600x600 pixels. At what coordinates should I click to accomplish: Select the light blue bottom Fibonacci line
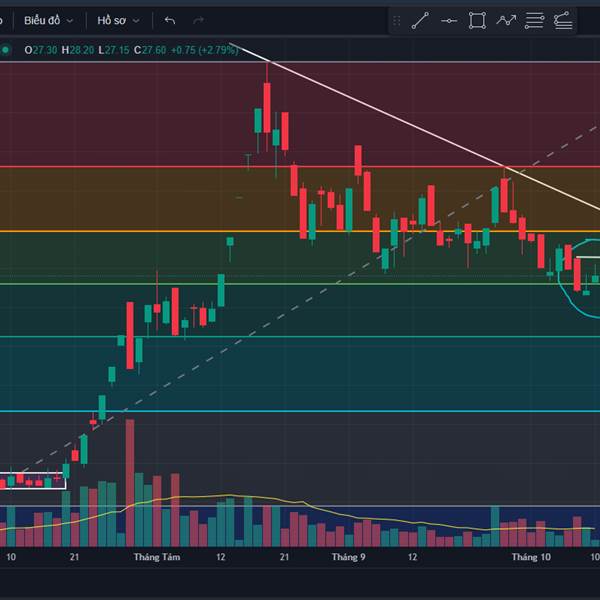[x=300, y=411]
